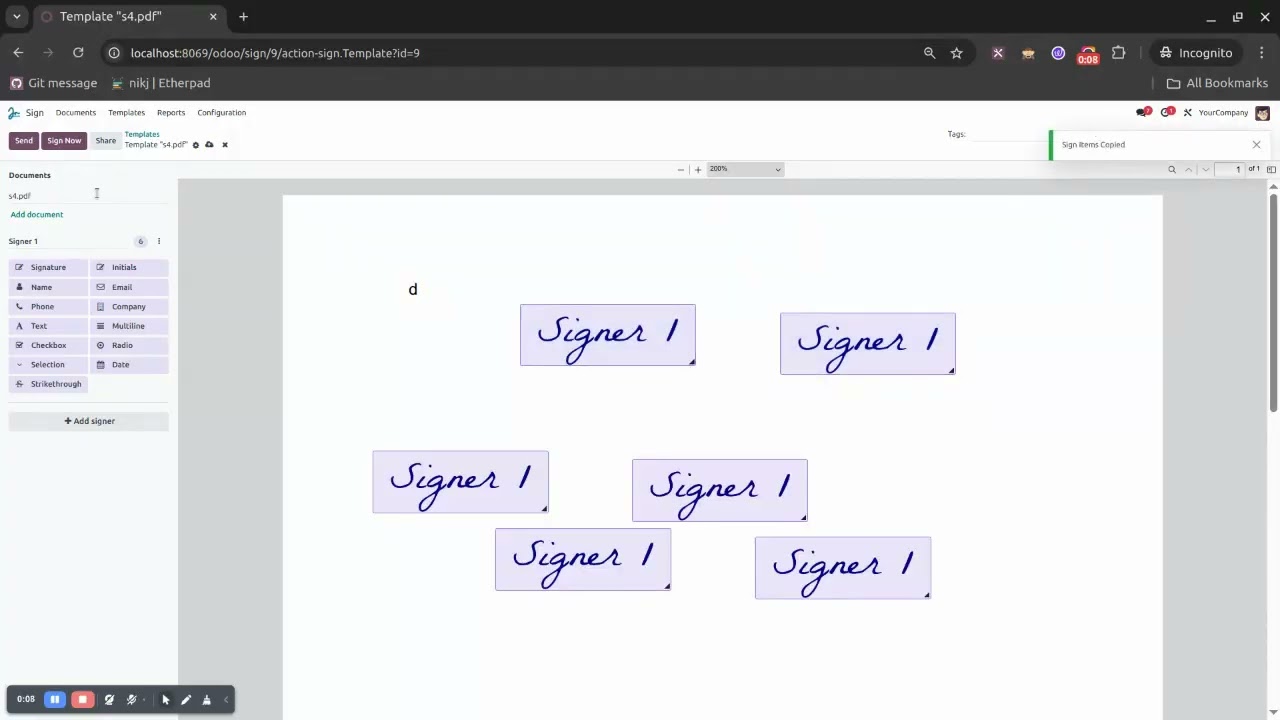Open the Configuration menu

(222, 113)
